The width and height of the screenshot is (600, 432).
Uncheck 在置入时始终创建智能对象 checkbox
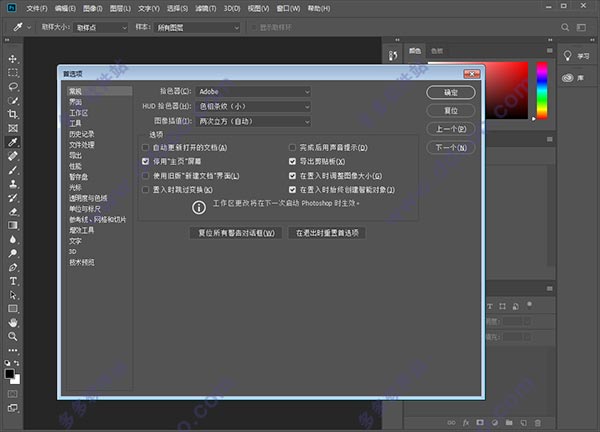coord(292,189)
